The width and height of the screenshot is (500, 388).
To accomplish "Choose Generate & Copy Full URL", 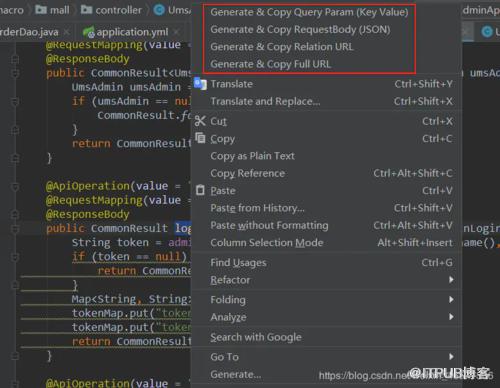I will 271,64.
